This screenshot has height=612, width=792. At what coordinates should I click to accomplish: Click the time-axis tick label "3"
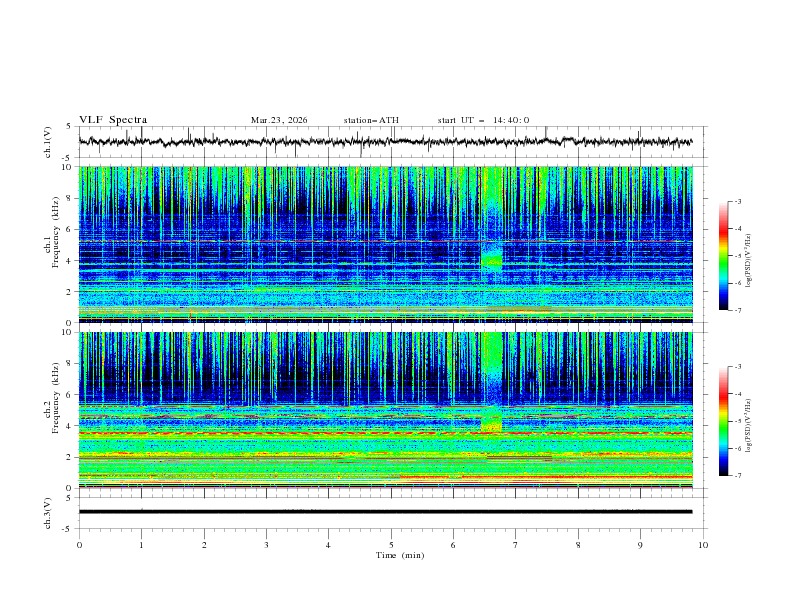click(266, 545)
